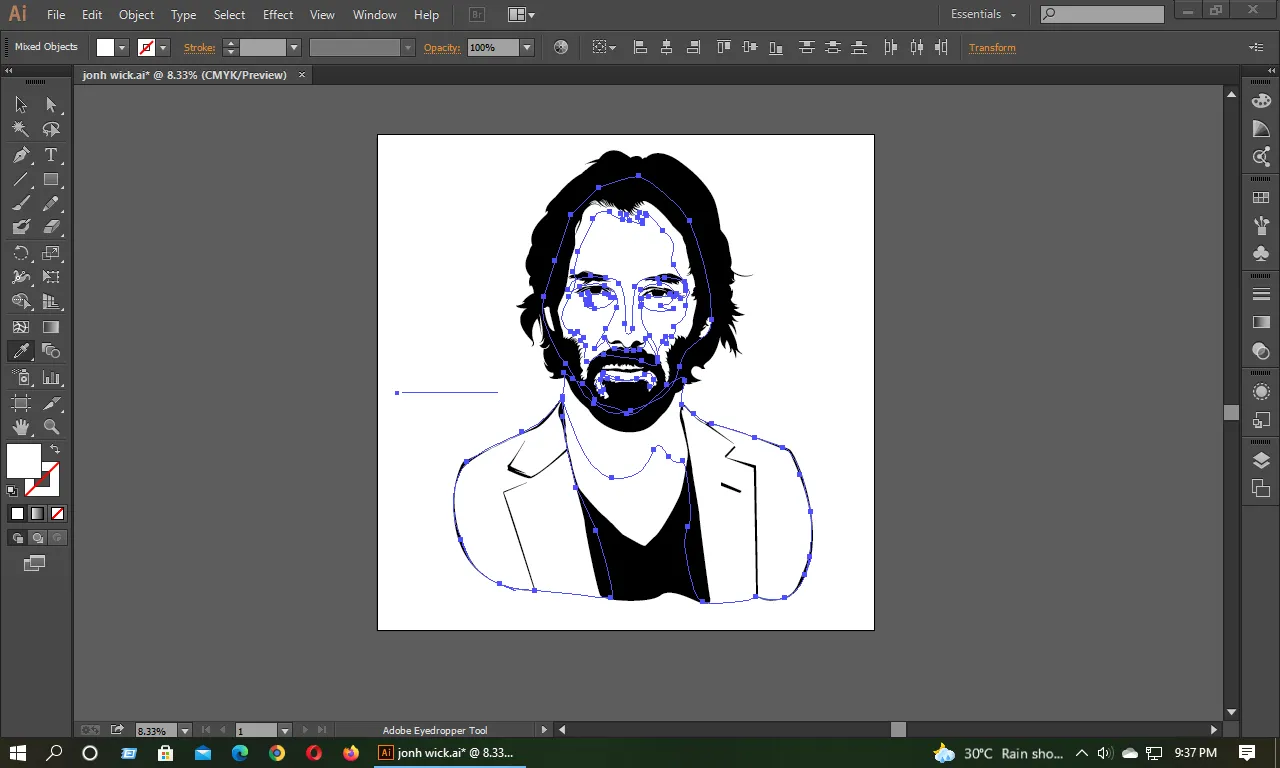Select the Paintbrush tool
Screen dimensions: 1280x768
pyautogui.click(x=21, y=204)
